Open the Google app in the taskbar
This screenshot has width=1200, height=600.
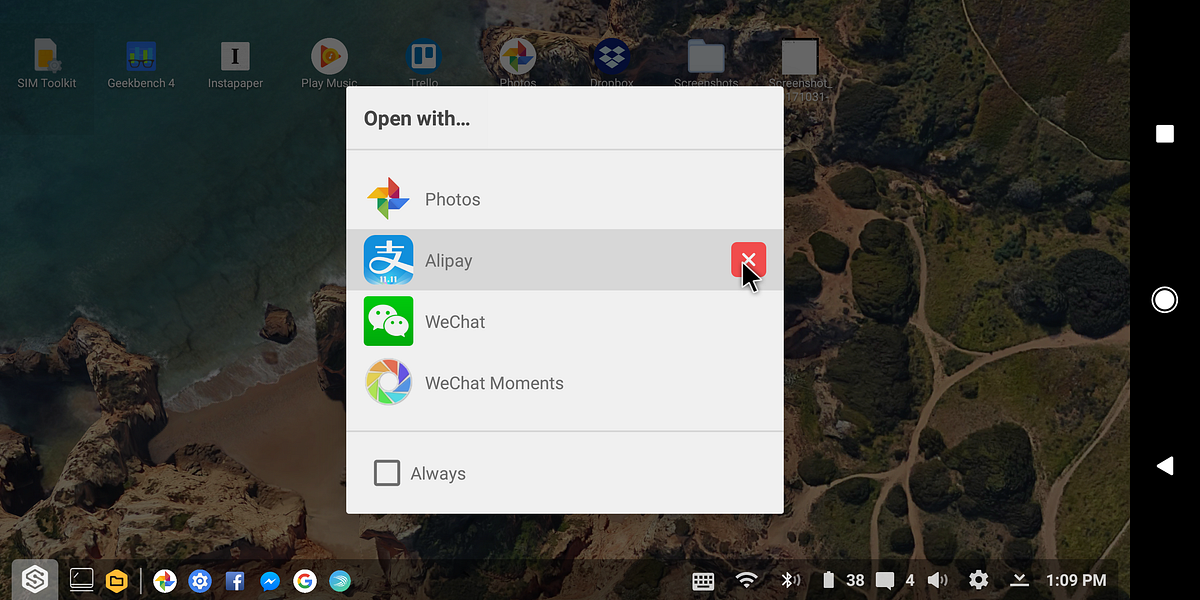pos(305,580)
